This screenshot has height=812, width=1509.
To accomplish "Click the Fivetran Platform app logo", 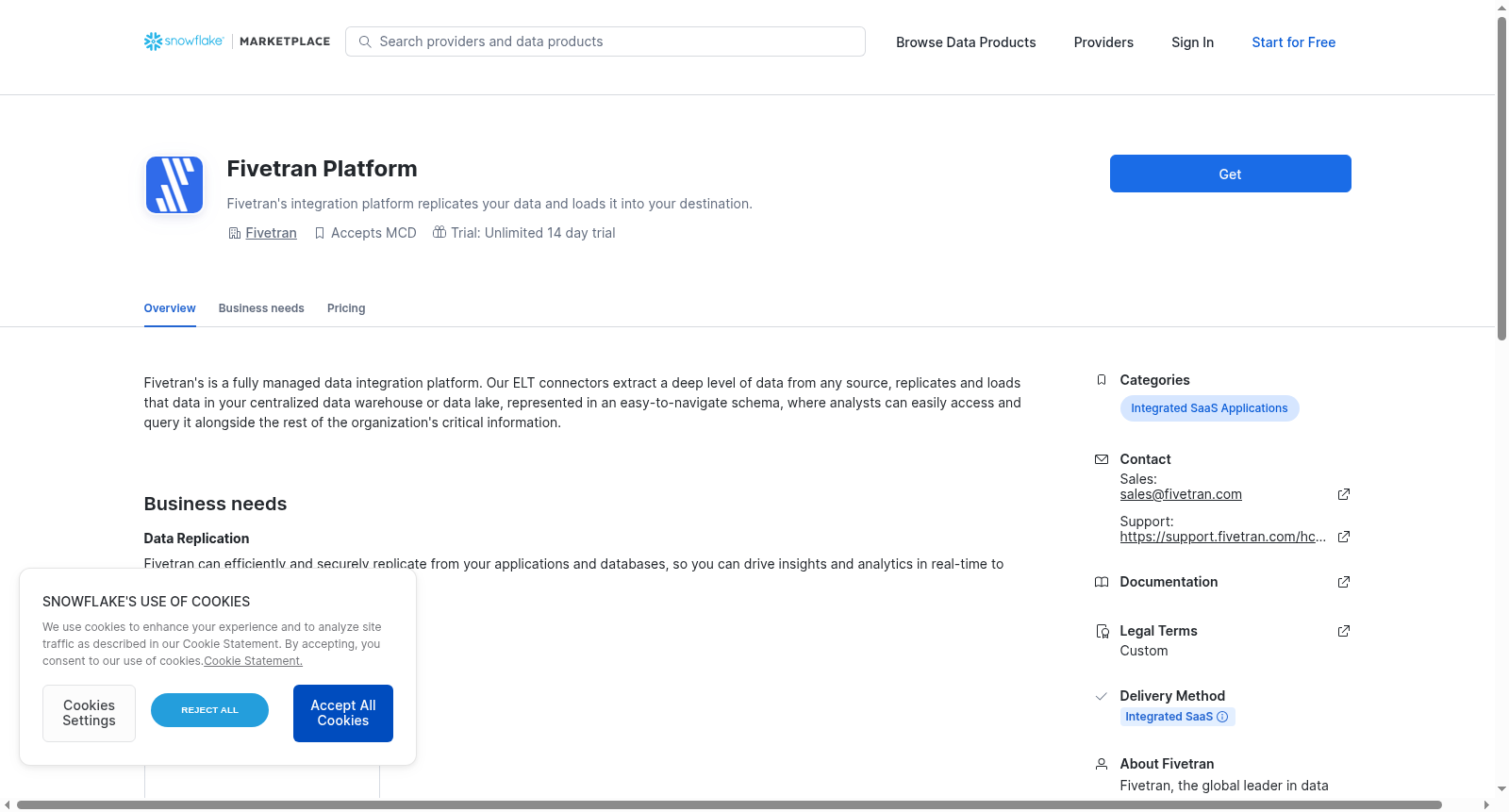I will tap(174, 185).
